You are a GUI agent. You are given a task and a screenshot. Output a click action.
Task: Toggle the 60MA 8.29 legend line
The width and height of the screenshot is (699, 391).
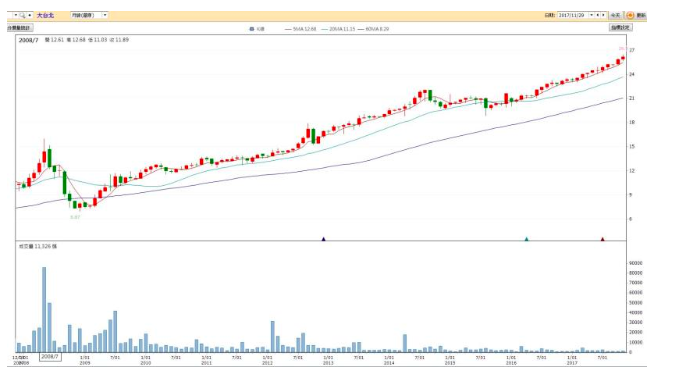point(374,29)
